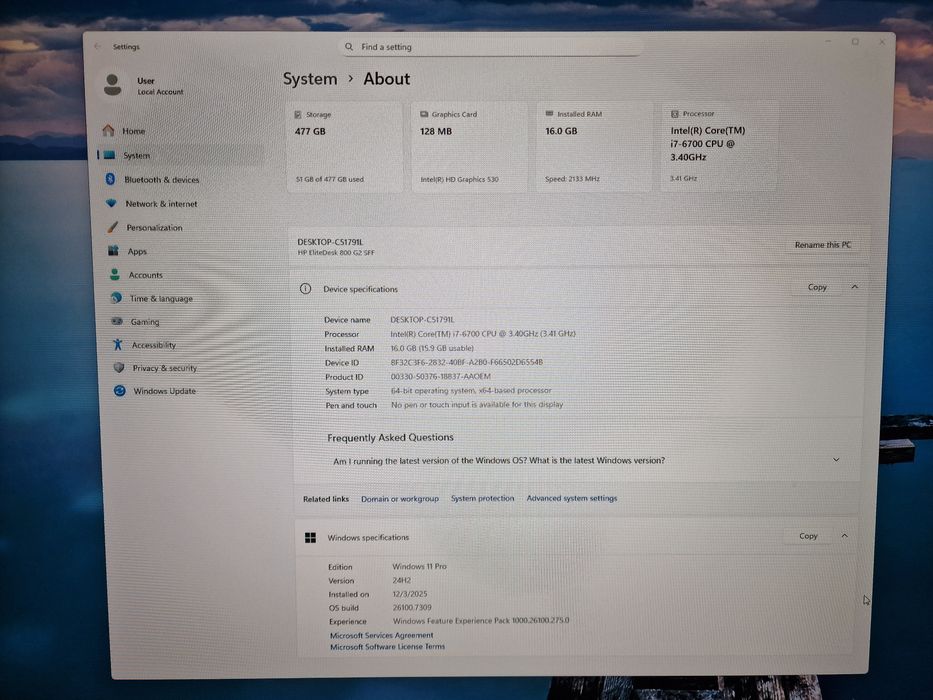Click the Processor i7-6700 card

coord(719,146)
